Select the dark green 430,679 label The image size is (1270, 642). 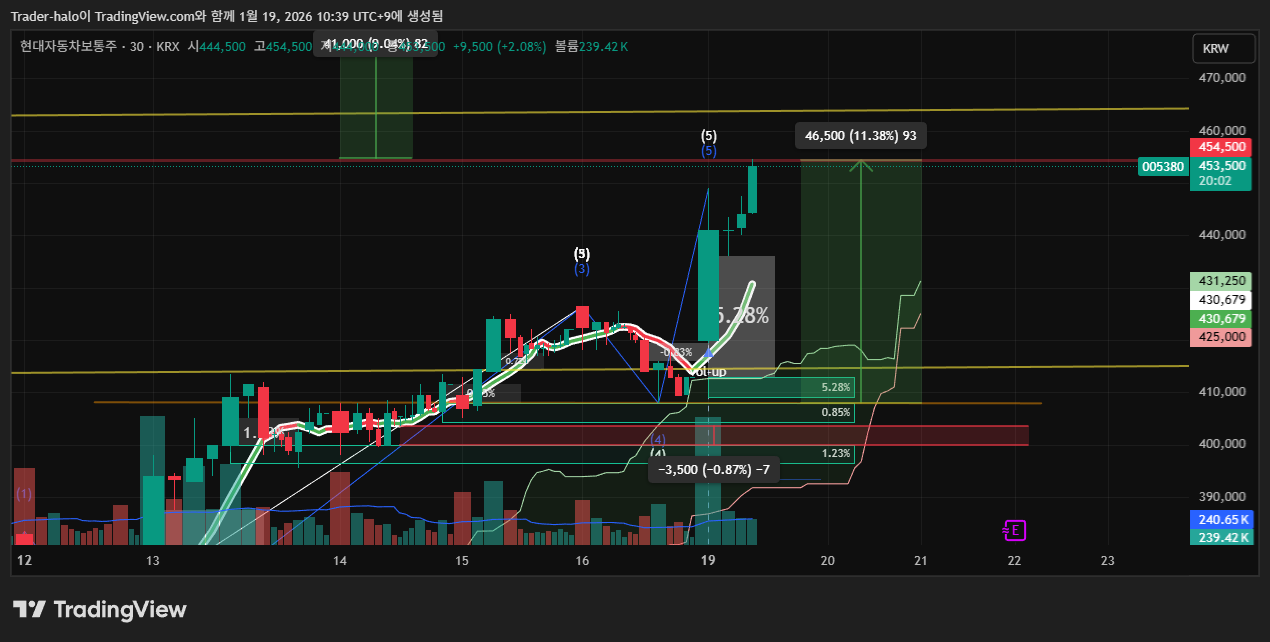coord(1221,318)
